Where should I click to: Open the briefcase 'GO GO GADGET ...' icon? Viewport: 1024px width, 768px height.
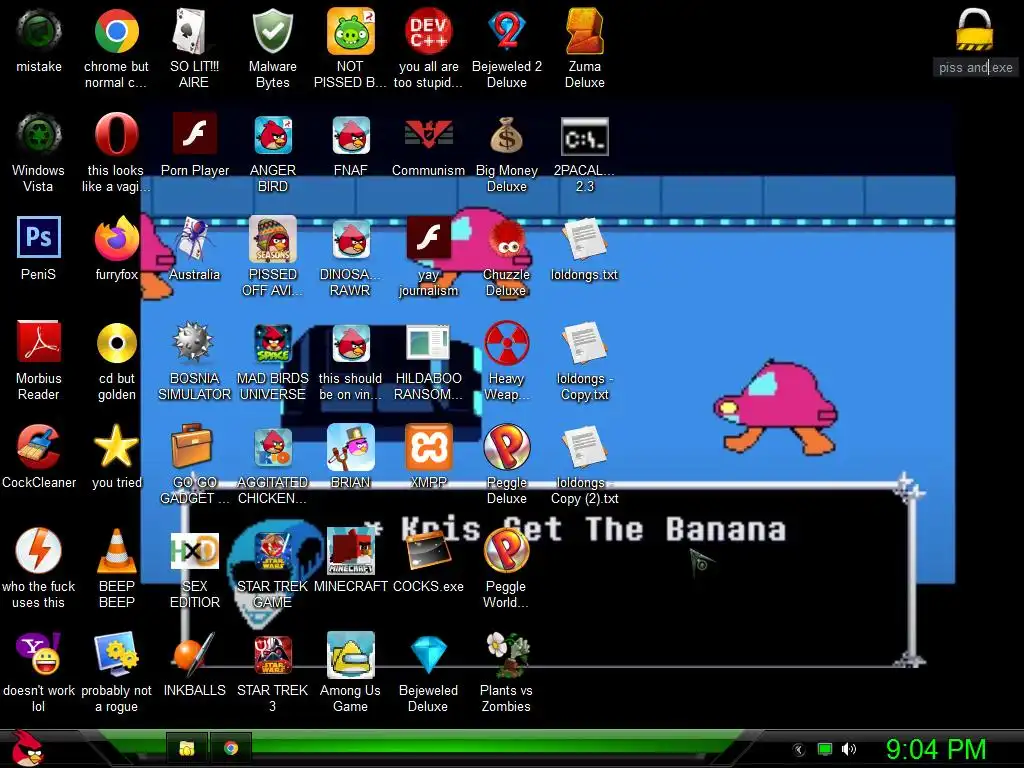193,447
